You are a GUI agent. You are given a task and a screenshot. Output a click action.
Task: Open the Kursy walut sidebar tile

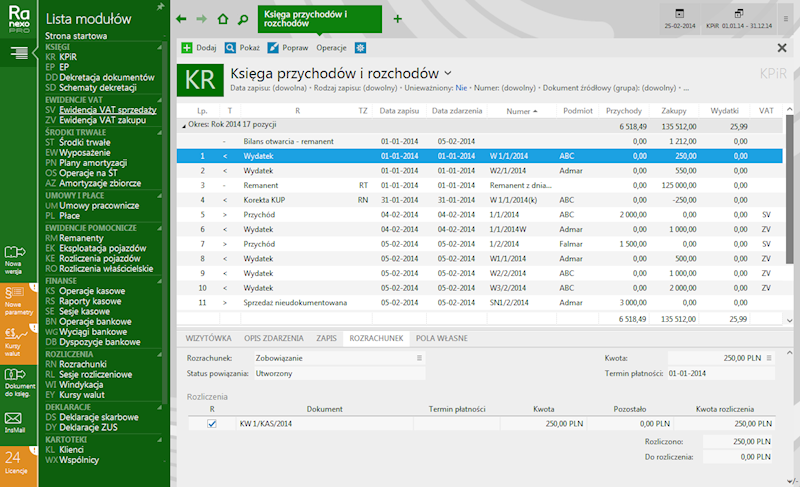[19, 340]
